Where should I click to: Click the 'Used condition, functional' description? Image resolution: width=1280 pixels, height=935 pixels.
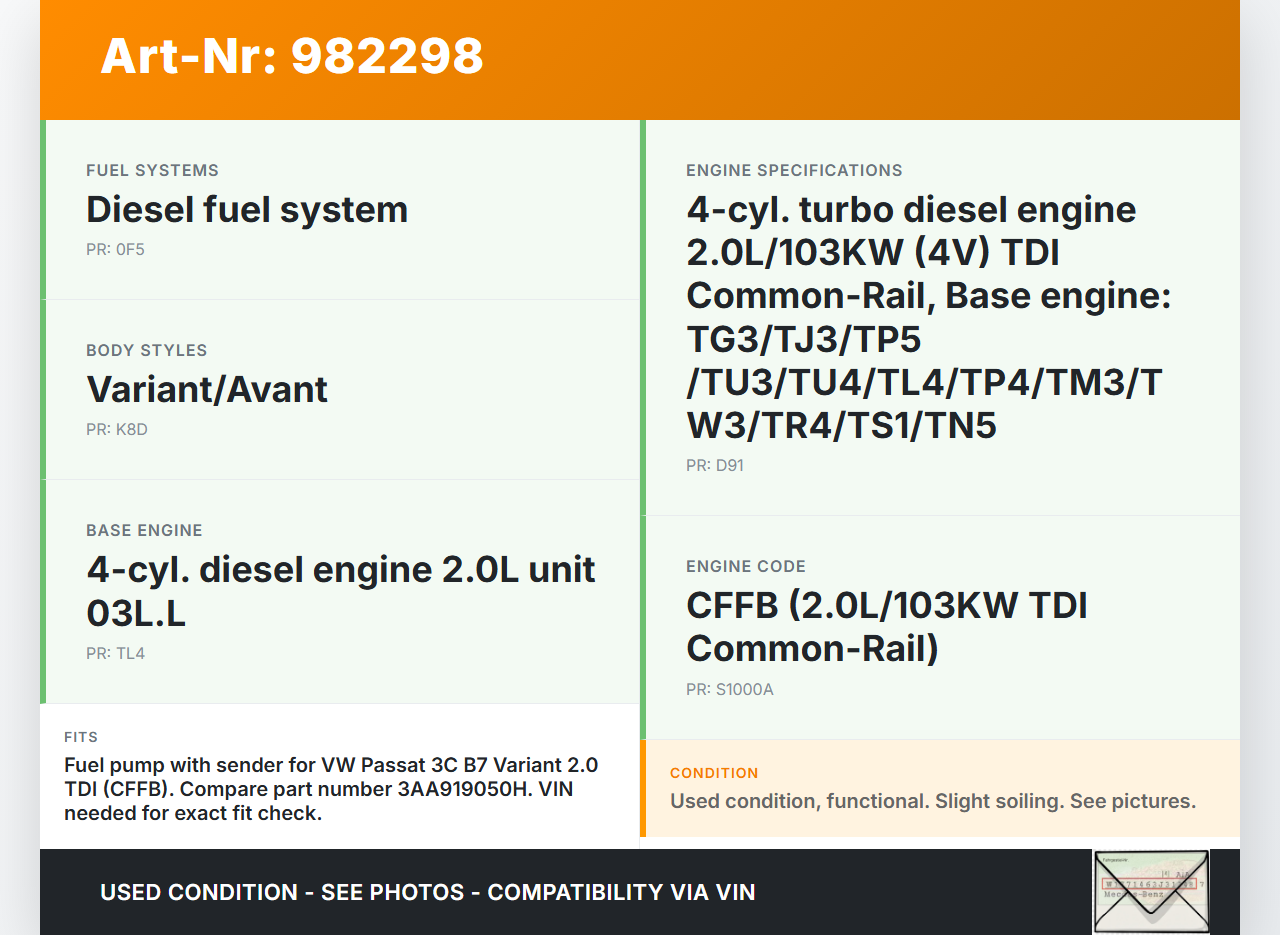(x=932, y=801)
